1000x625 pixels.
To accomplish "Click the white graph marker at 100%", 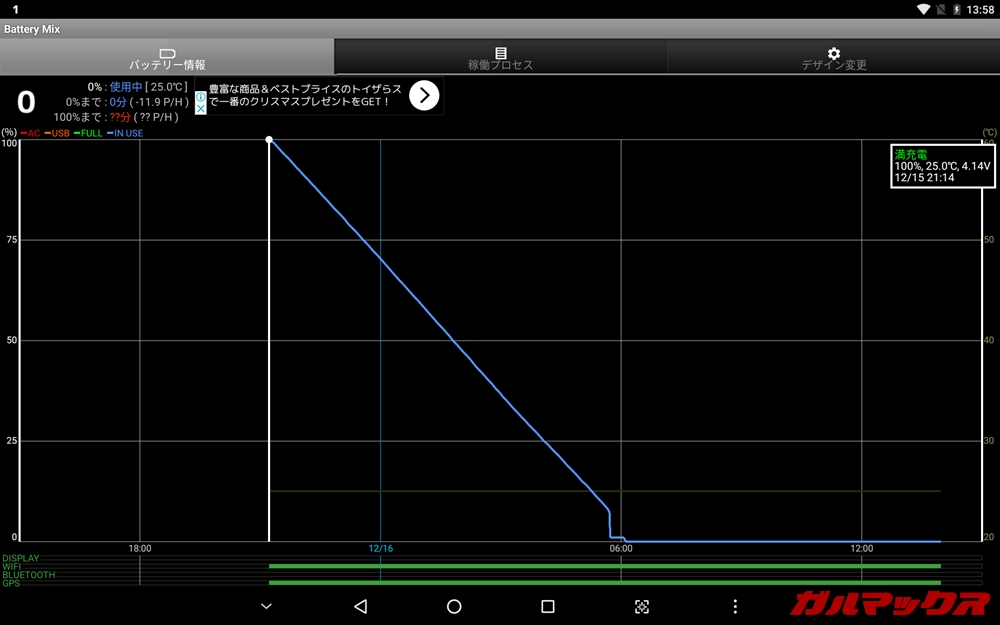I will tap(269, 140).
